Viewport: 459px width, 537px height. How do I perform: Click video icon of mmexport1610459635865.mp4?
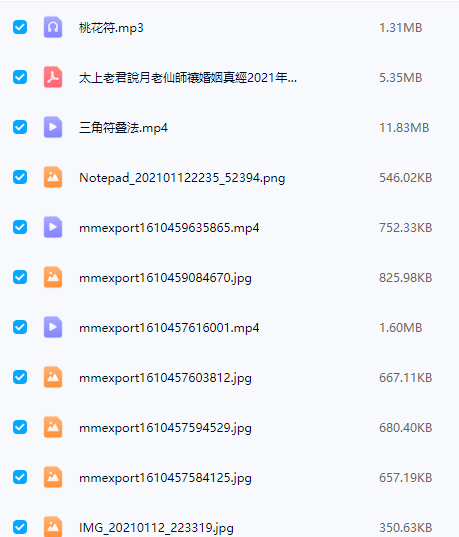click(x=53, y=227)
